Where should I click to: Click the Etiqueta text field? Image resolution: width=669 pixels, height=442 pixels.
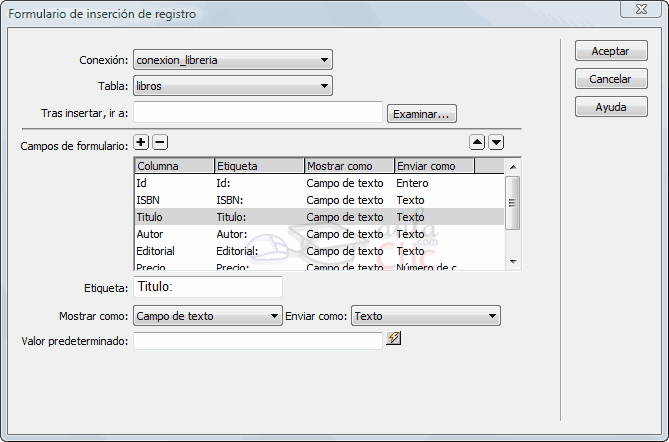coord(208,287)
